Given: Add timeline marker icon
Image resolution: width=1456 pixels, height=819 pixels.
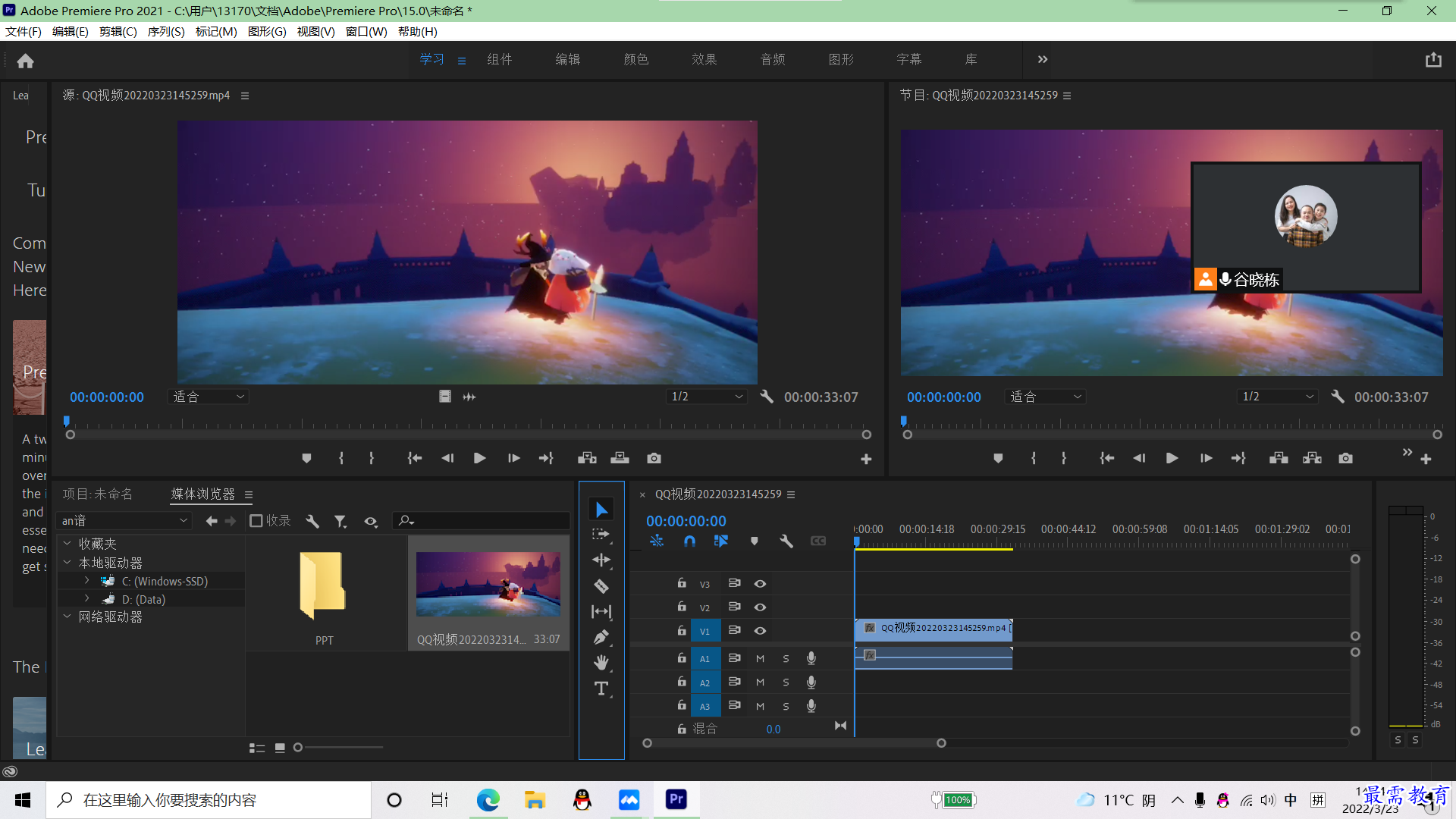Looking at the screenshot, I should [x=754, y=541].
